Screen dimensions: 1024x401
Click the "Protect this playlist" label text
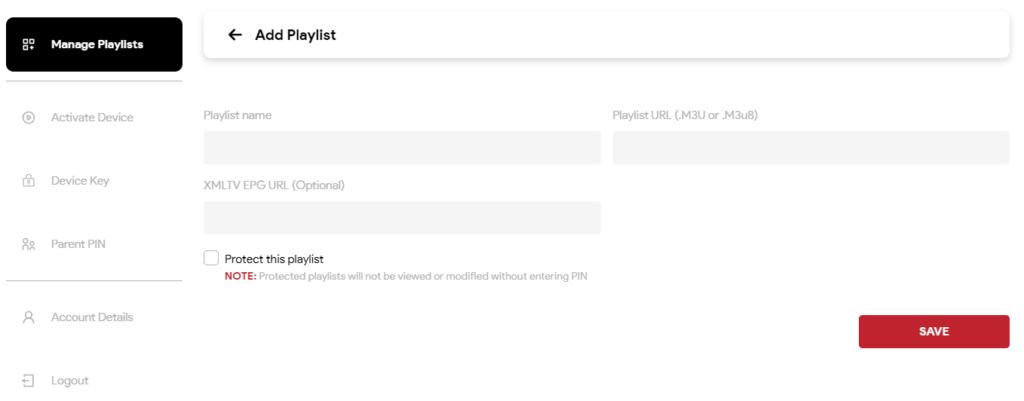274,259
